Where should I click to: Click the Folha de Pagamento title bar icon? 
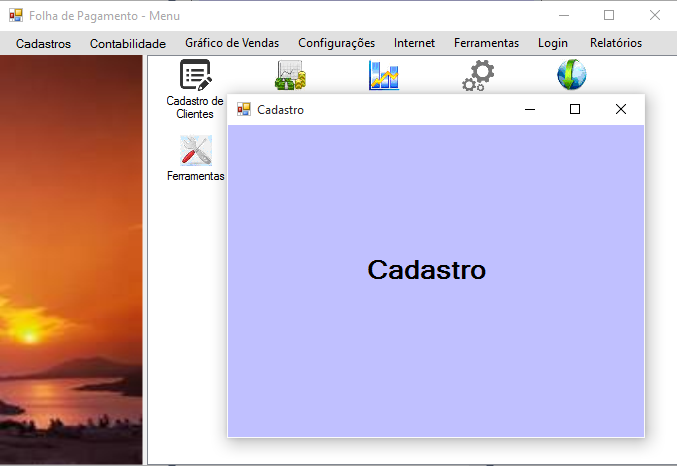(16, 15)
